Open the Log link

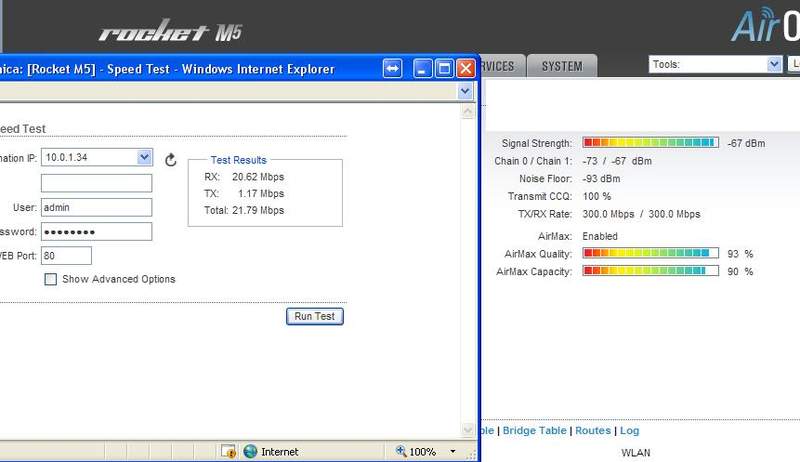click(x=629, y=430)
